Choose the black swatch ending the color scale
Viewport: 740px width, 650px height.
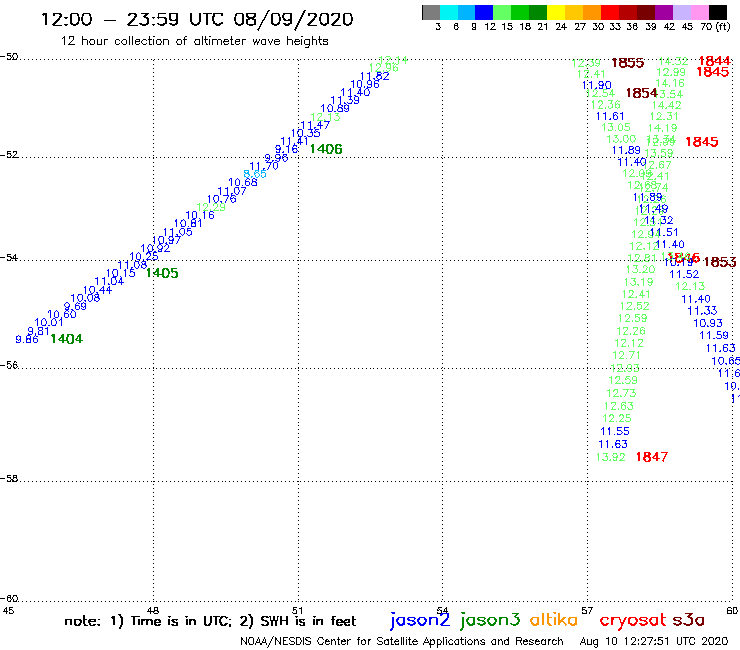coord(718,13)
